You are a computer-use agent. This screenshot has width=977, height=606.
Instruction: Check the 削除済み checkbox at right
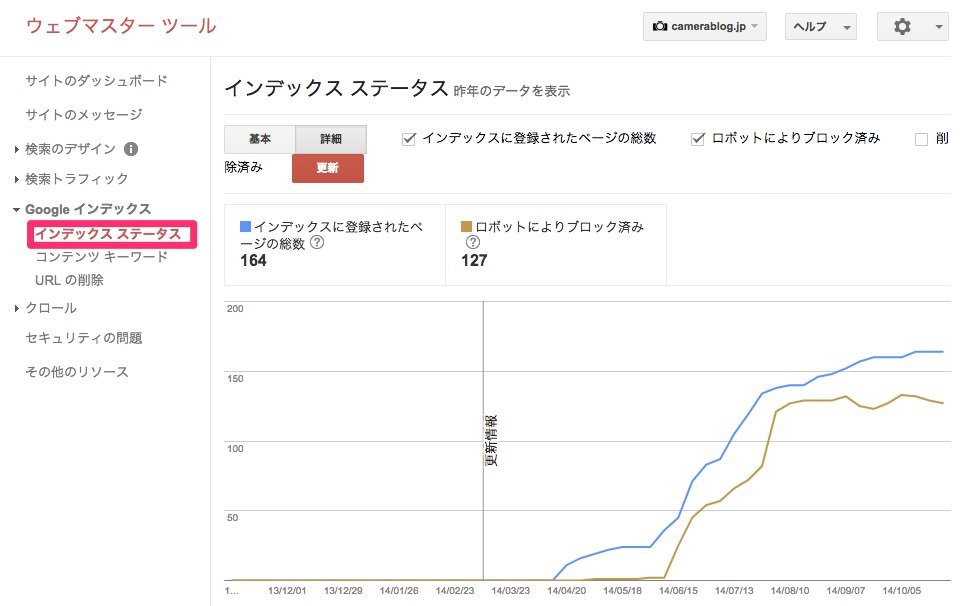[x=921, y=140]
